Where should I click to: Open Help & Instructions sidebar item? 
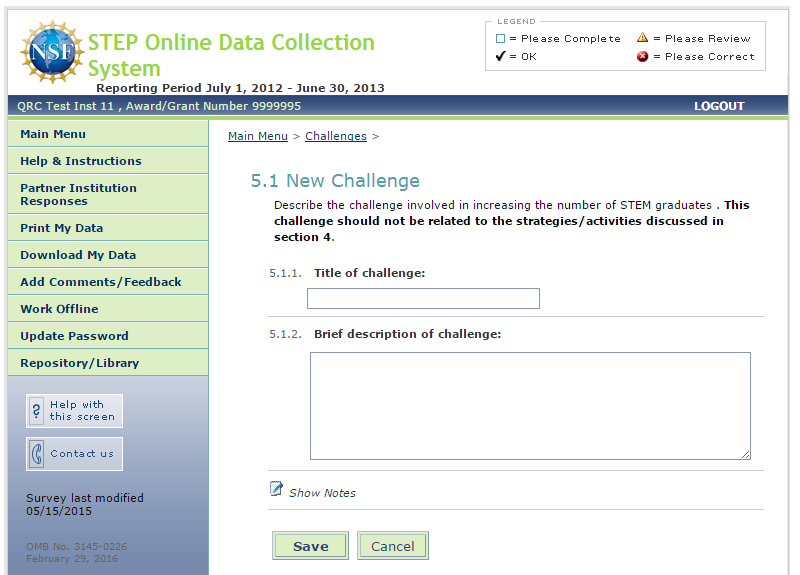[x=81, y=161]
